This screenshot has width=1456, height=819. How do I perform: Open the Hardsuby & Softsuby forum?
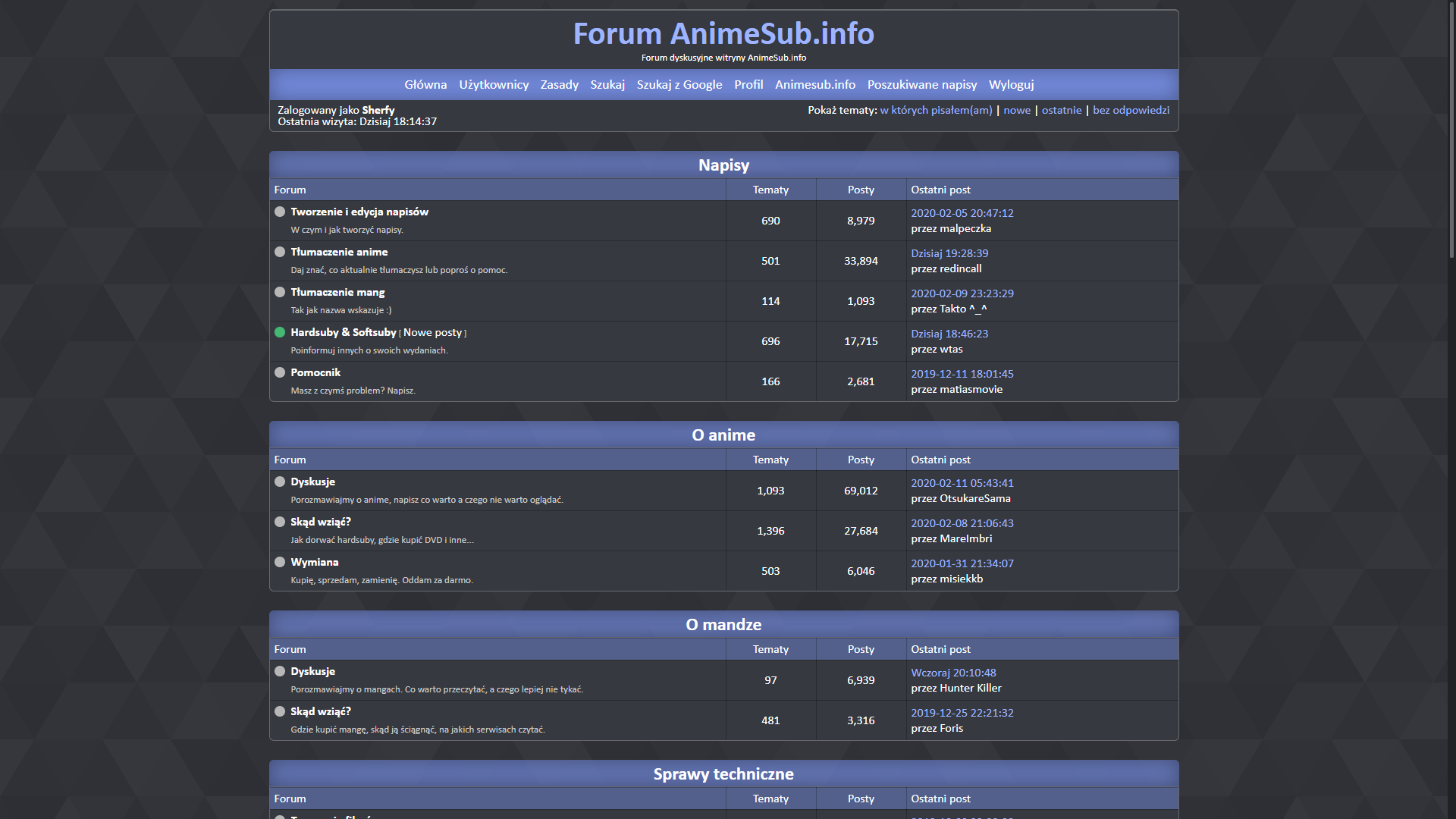point(343,332)
